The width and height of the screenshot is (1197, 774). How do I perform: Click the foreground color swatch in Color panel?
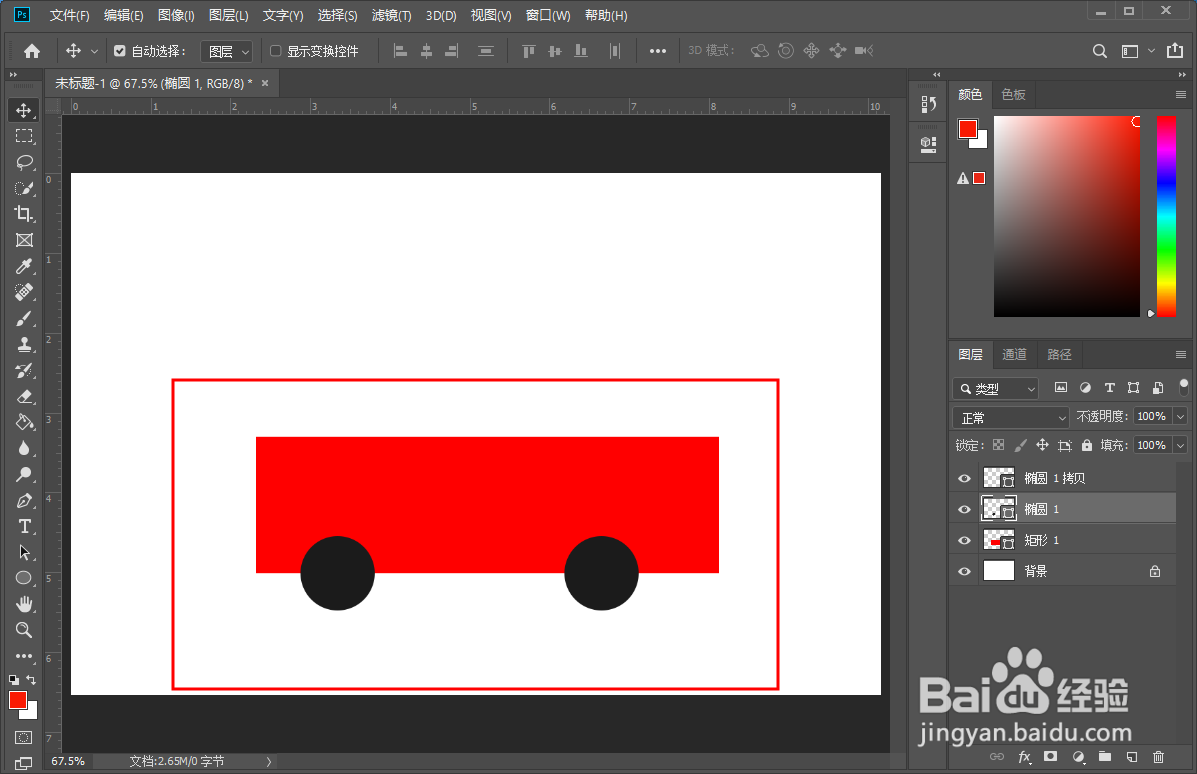pos(967,129)
